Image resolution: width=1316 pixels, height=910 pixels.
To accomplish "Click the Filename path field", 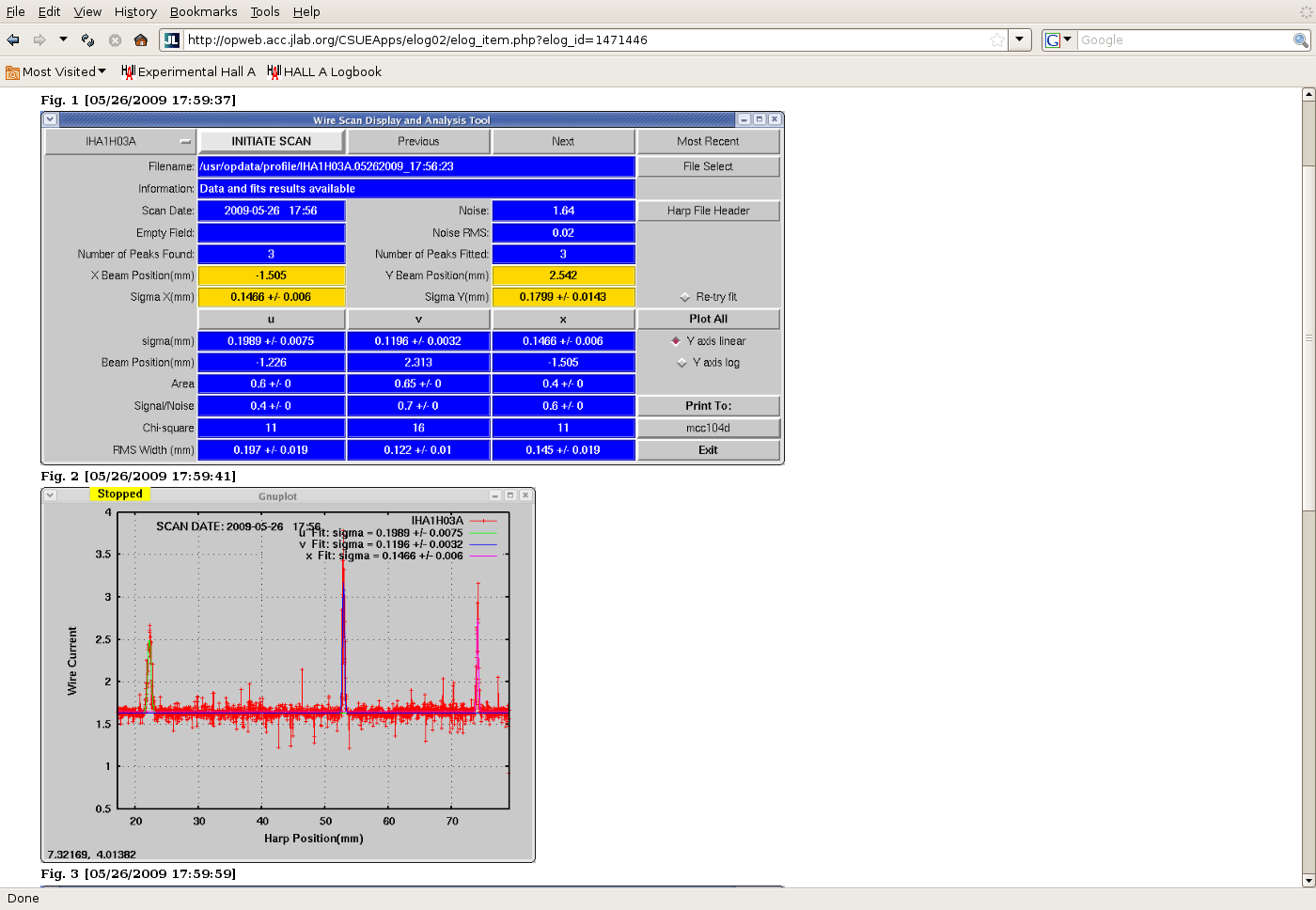I will (416, 166).
